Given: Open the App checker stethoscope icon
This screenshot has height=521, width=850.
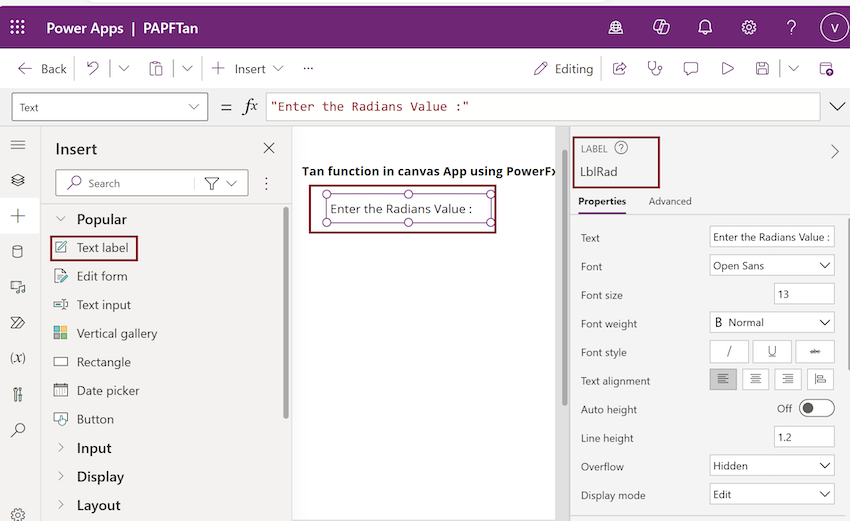Looking at the screenshot, I should pyautogui.click(x=655, y=69).
